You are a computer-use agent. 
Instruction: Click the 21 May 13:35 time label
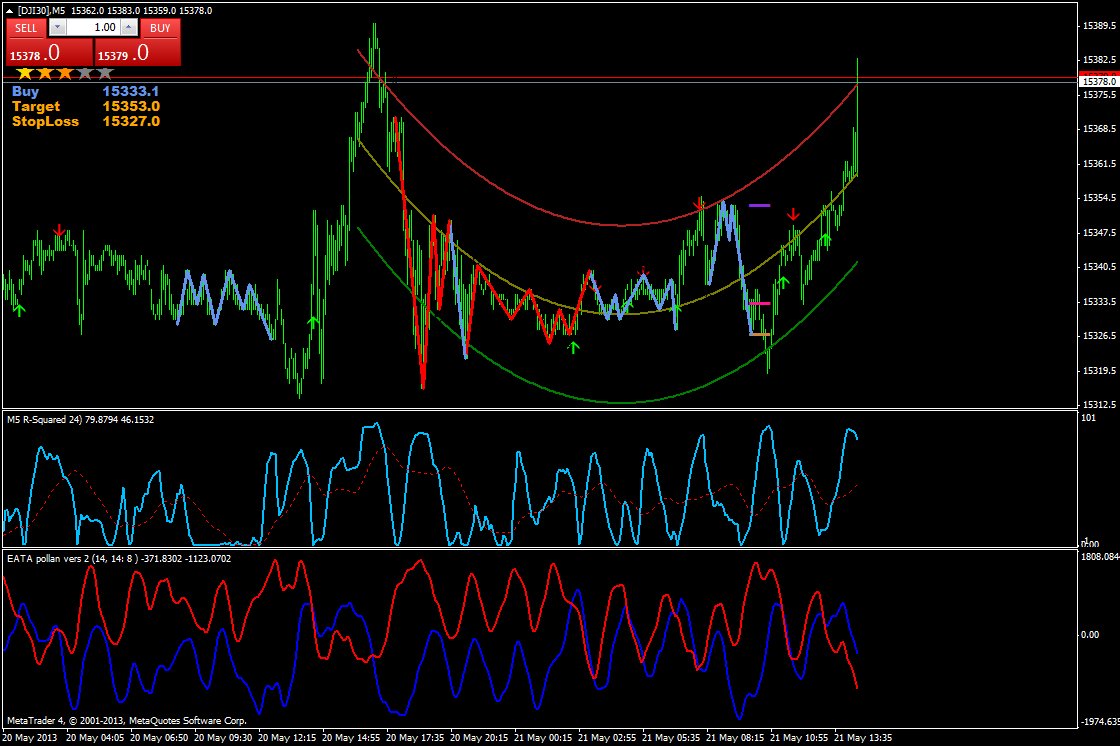[x=863, y=737]
